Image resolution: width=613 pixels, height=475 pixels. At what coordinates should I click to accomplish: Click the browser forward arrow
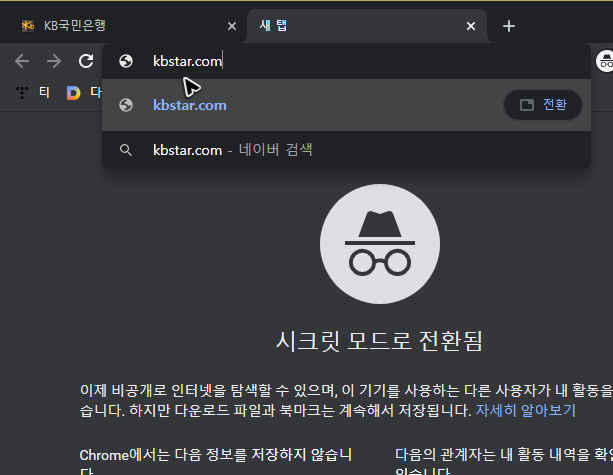[x=54, y=61]
